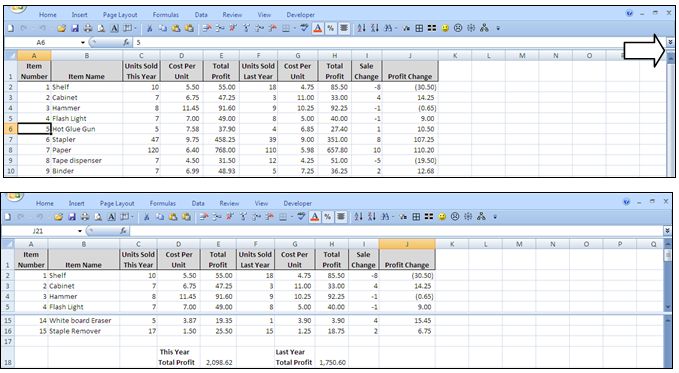This screenshot has height=373, width=679.
Task: Expand the formula bar in the bottom window
Action: [x=667, y=231]
